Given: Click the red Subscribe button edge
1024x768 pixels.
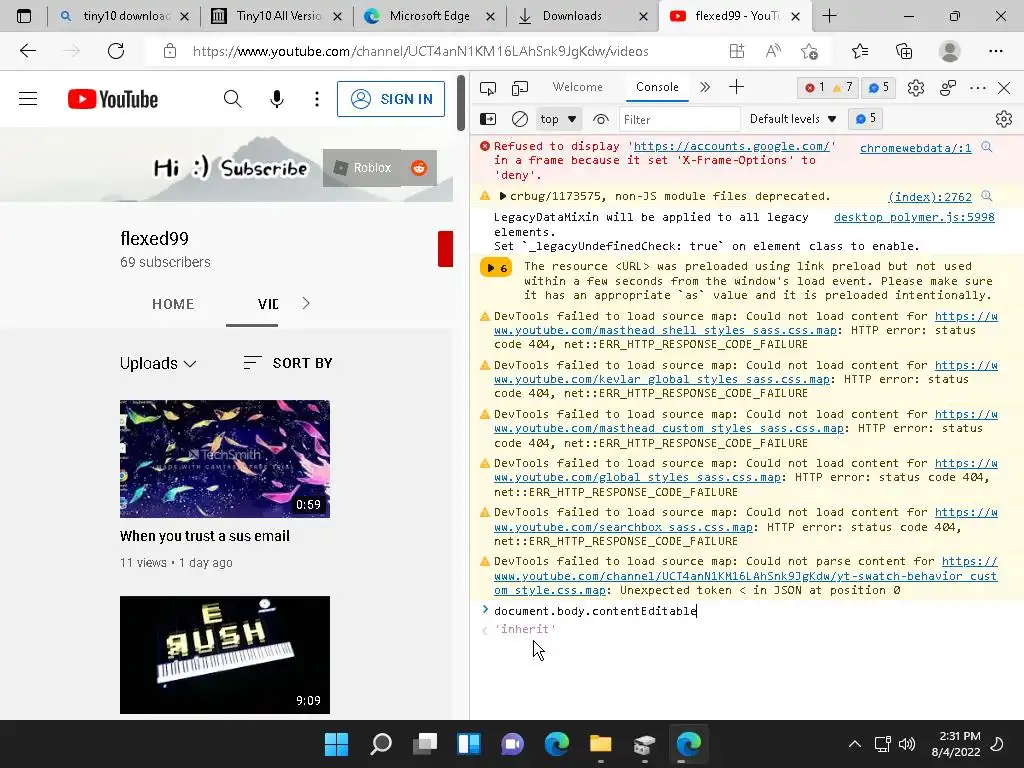Looking at the screenshot, I should (x=445, y=249).
